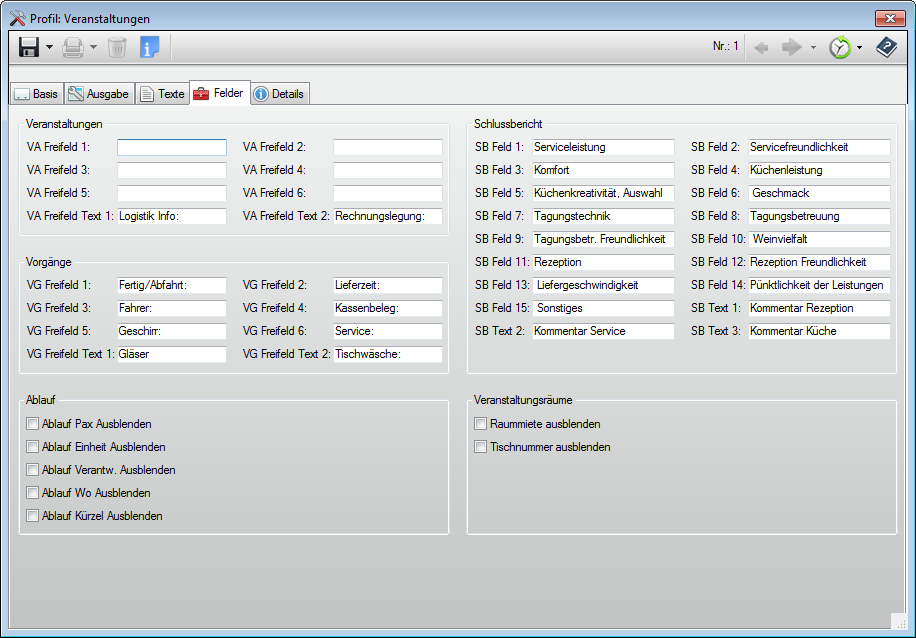Switch to the Basis tab
Image resolution: width=916 pixels, height=638 pixels.
[x=36, y=94]
